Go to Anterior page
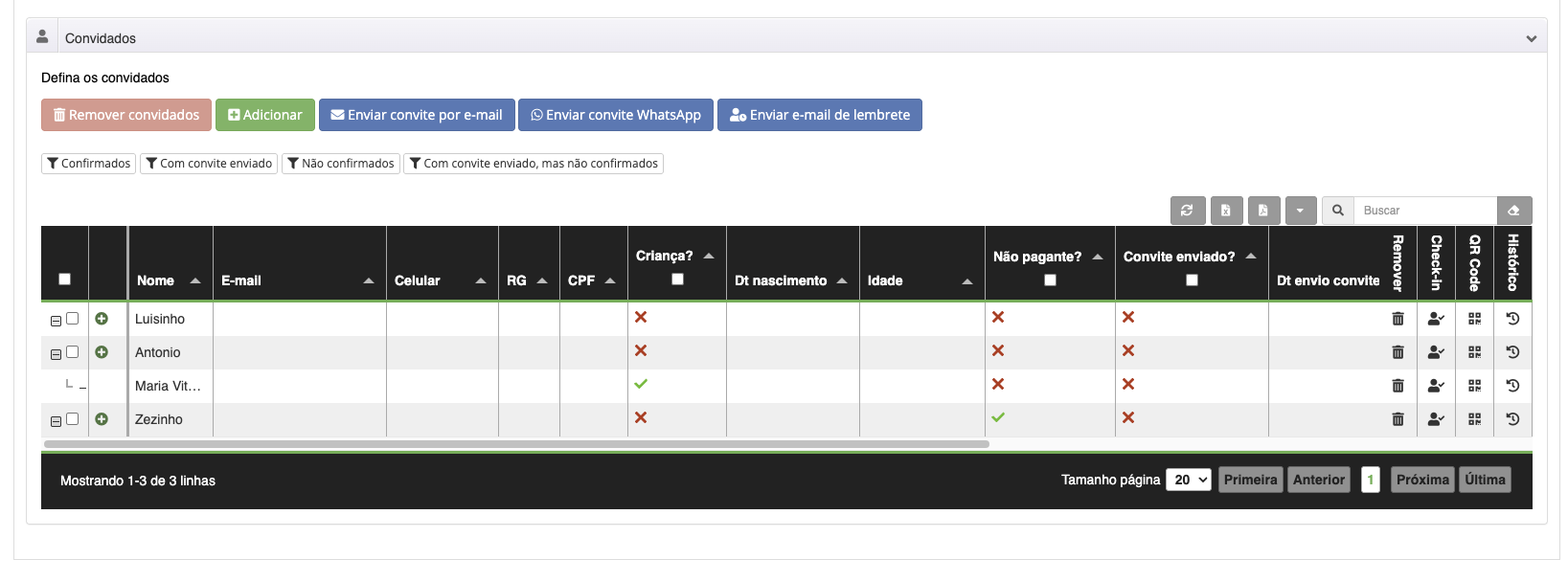The image size is (1568, 582). tap(1319, 480)
